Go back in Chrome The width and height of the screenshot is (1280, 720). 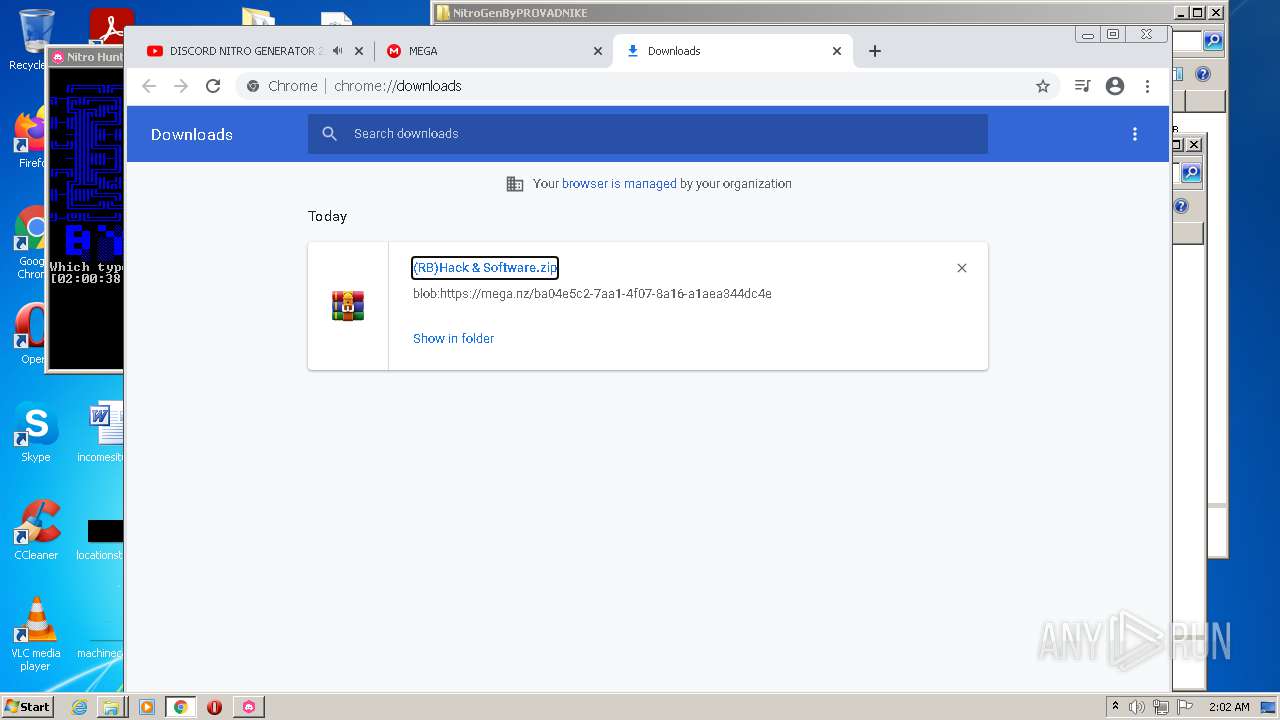point(149,86)
